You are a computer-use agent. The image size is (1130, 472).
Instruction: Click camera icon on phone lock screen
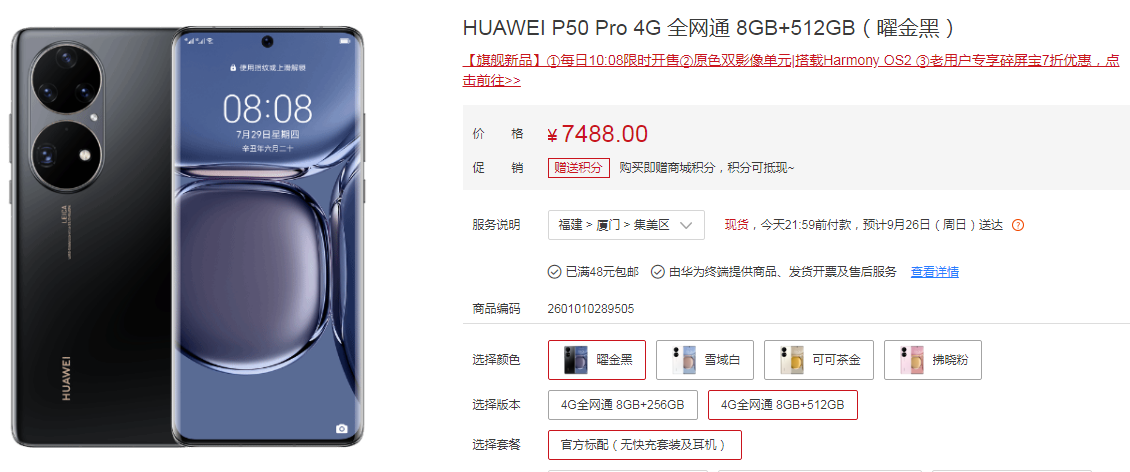tap(342, 428)
